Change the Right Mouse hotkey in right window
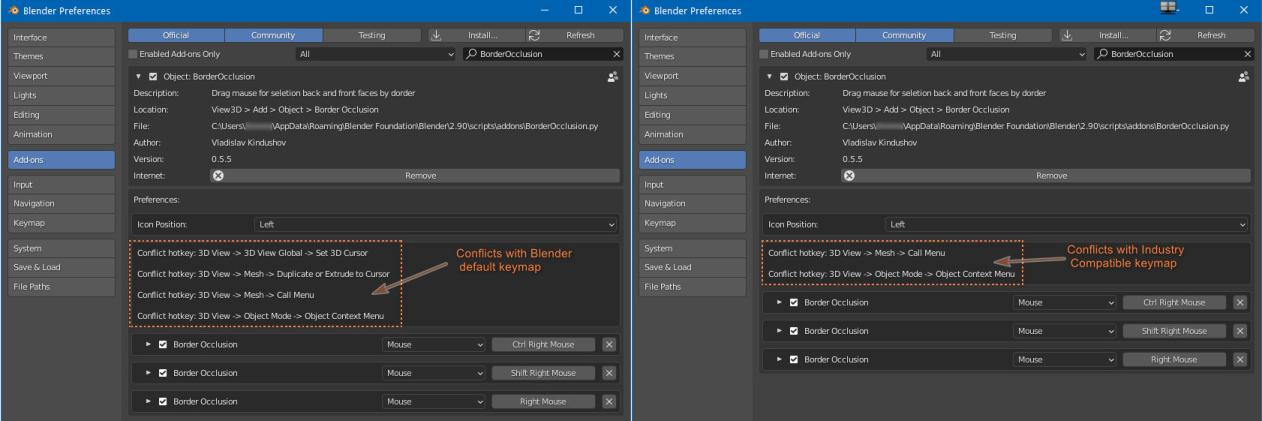 1175,359
